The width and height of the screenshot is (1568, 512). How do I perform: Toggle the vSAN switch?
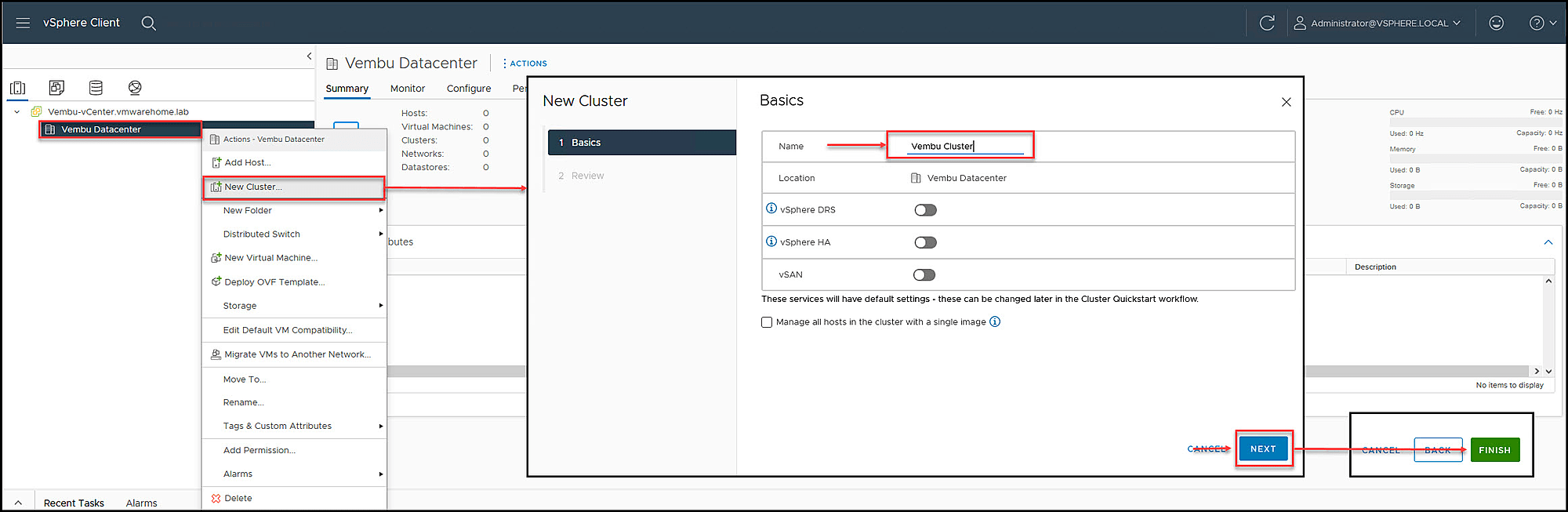(x=924, y=274)
